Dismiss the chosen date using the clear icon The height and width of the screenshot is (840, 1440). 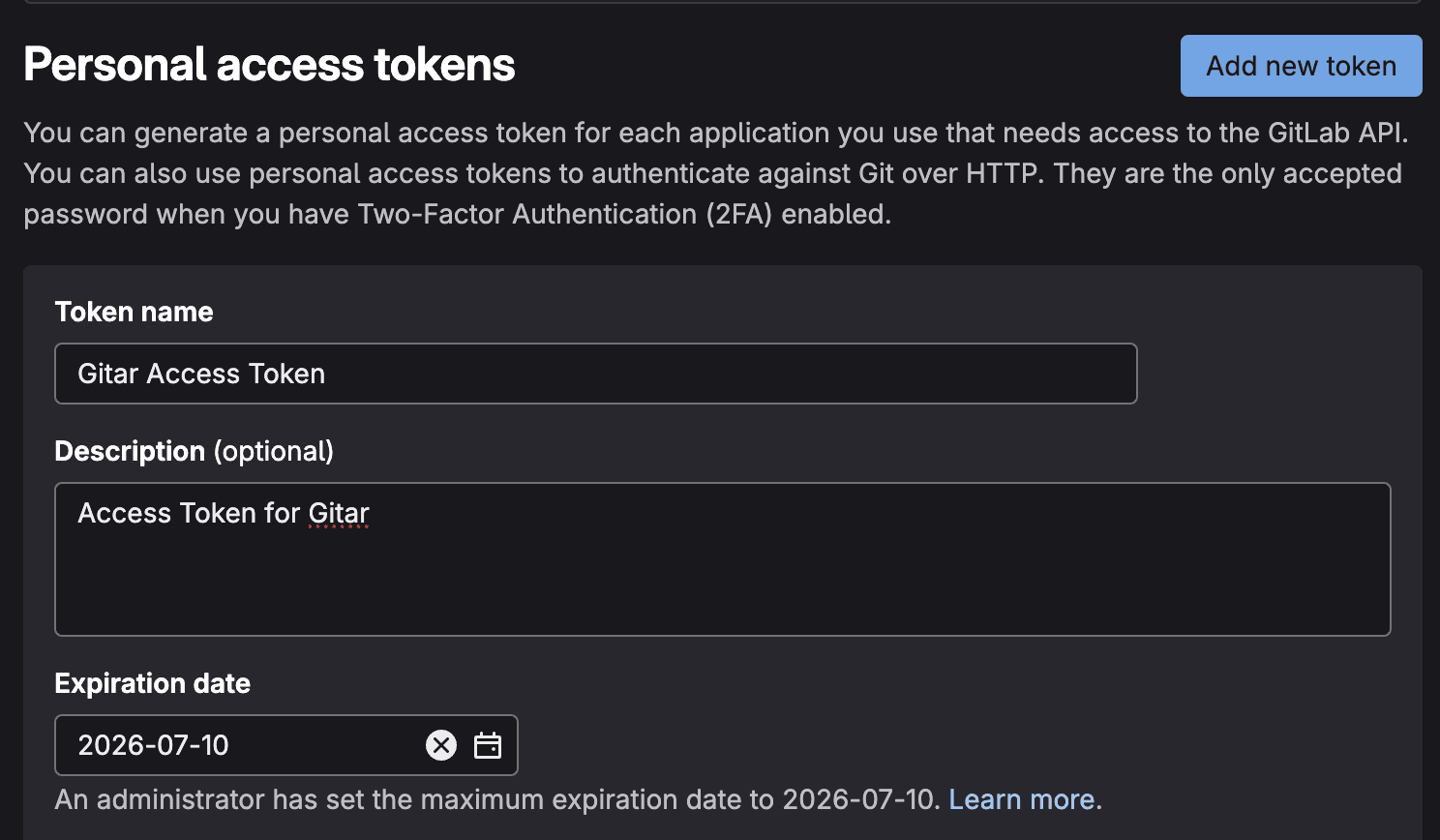[x=441, y=745]
